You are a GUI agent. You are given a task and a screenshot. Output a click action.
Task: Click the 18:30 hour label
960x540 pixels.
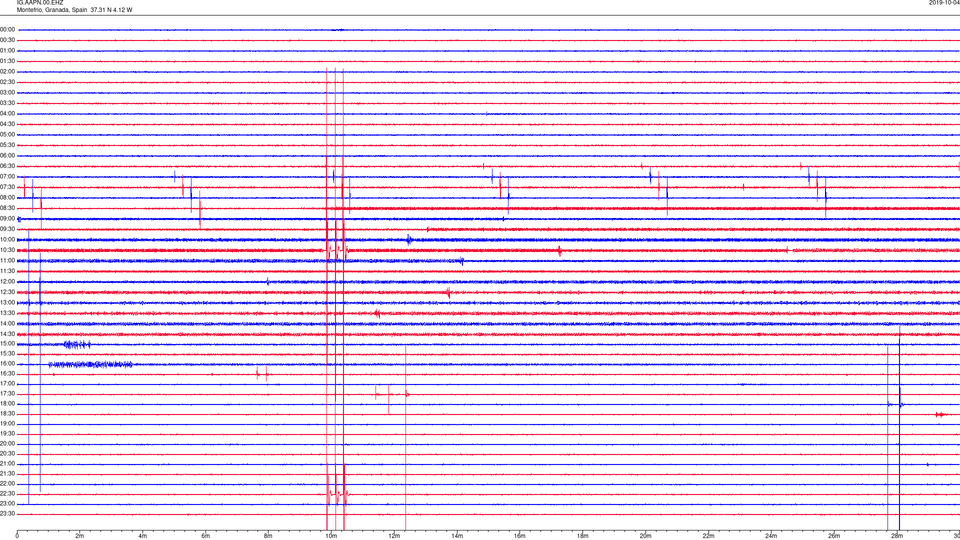pos(7,414)
